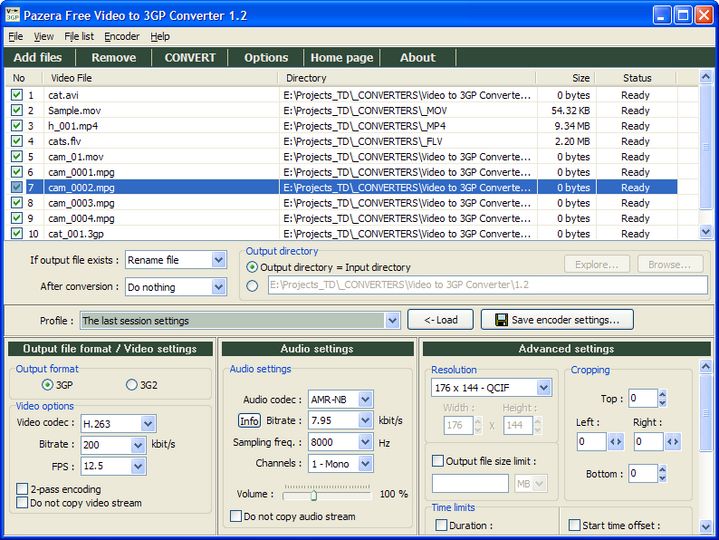
Task: Select the 3GP output format radio button
Action: [47, 385]
